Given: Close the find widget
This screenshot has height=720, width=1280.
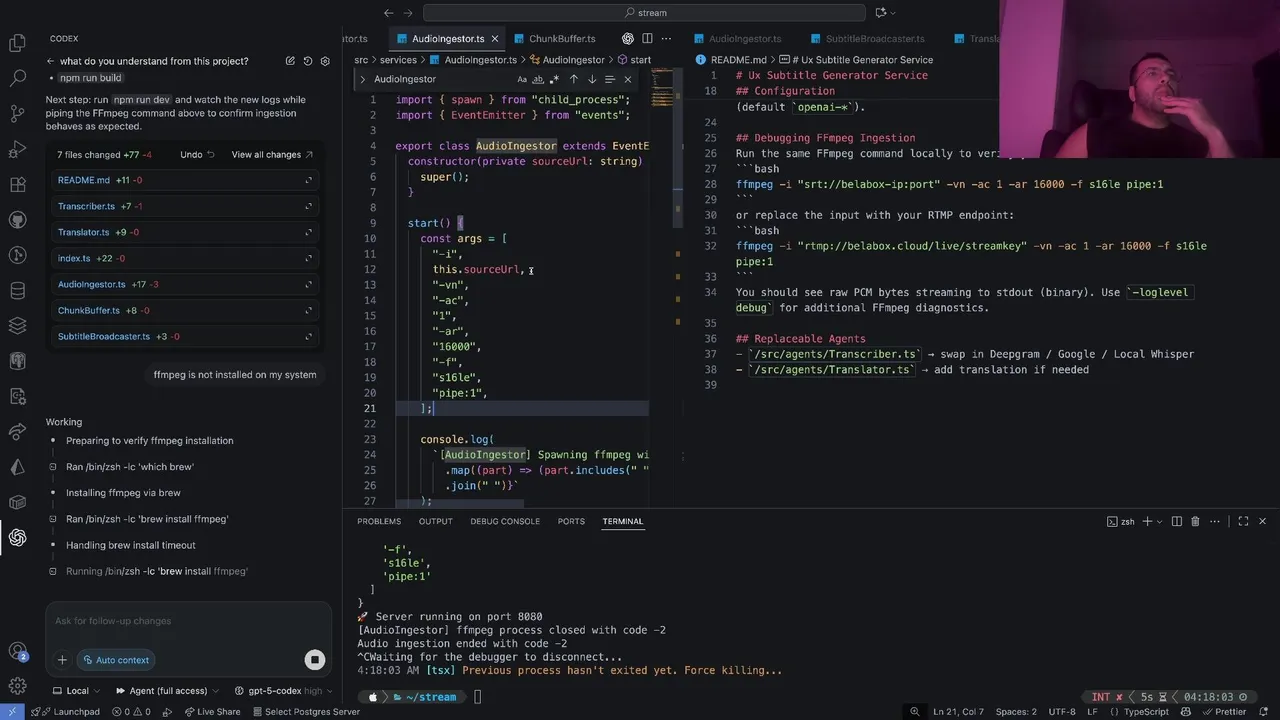Looking at the screenshot, I should pyautogui.click(x=628, y=79).
